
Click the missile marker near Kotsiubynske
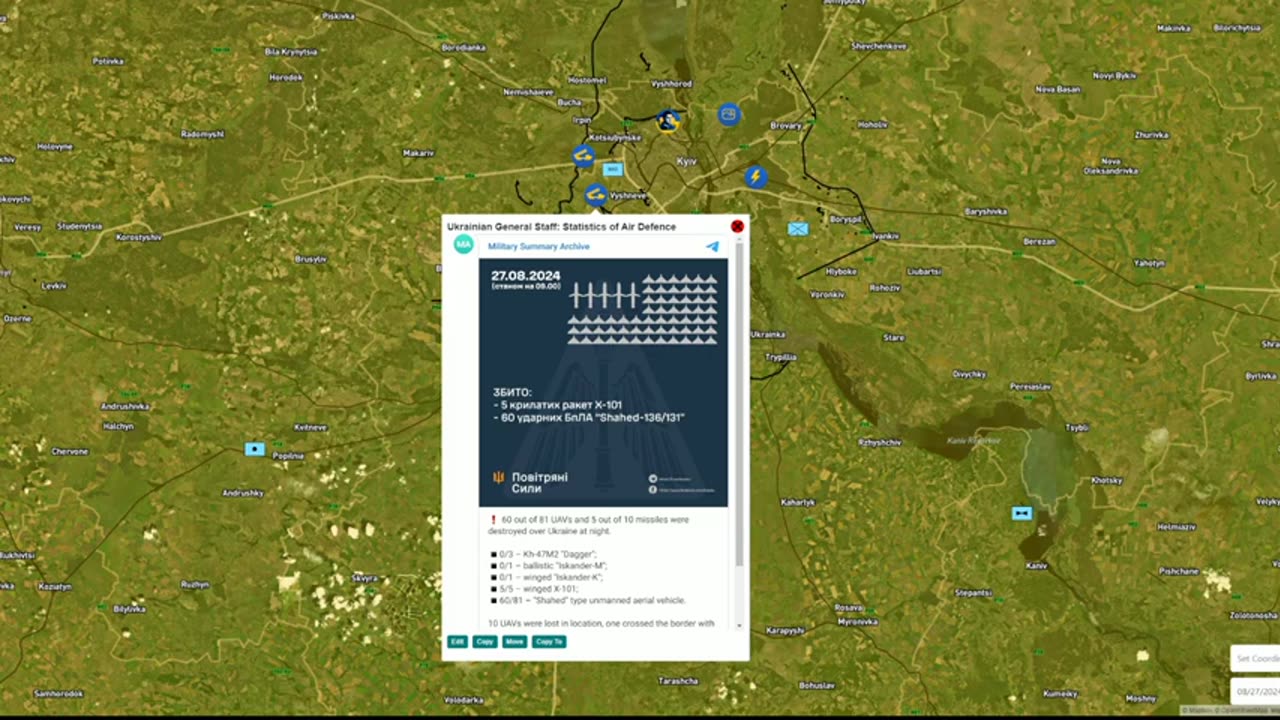pos(584,156)
